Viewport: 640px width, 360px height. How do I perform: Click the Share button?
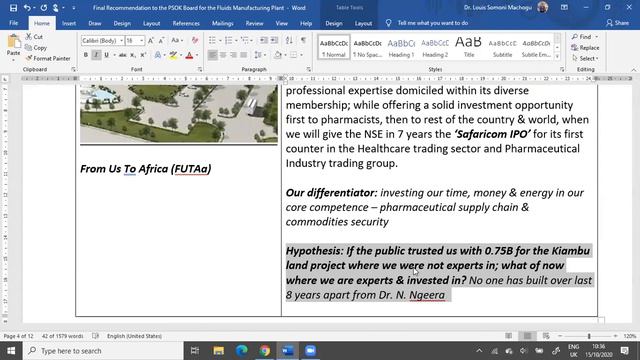618,23
